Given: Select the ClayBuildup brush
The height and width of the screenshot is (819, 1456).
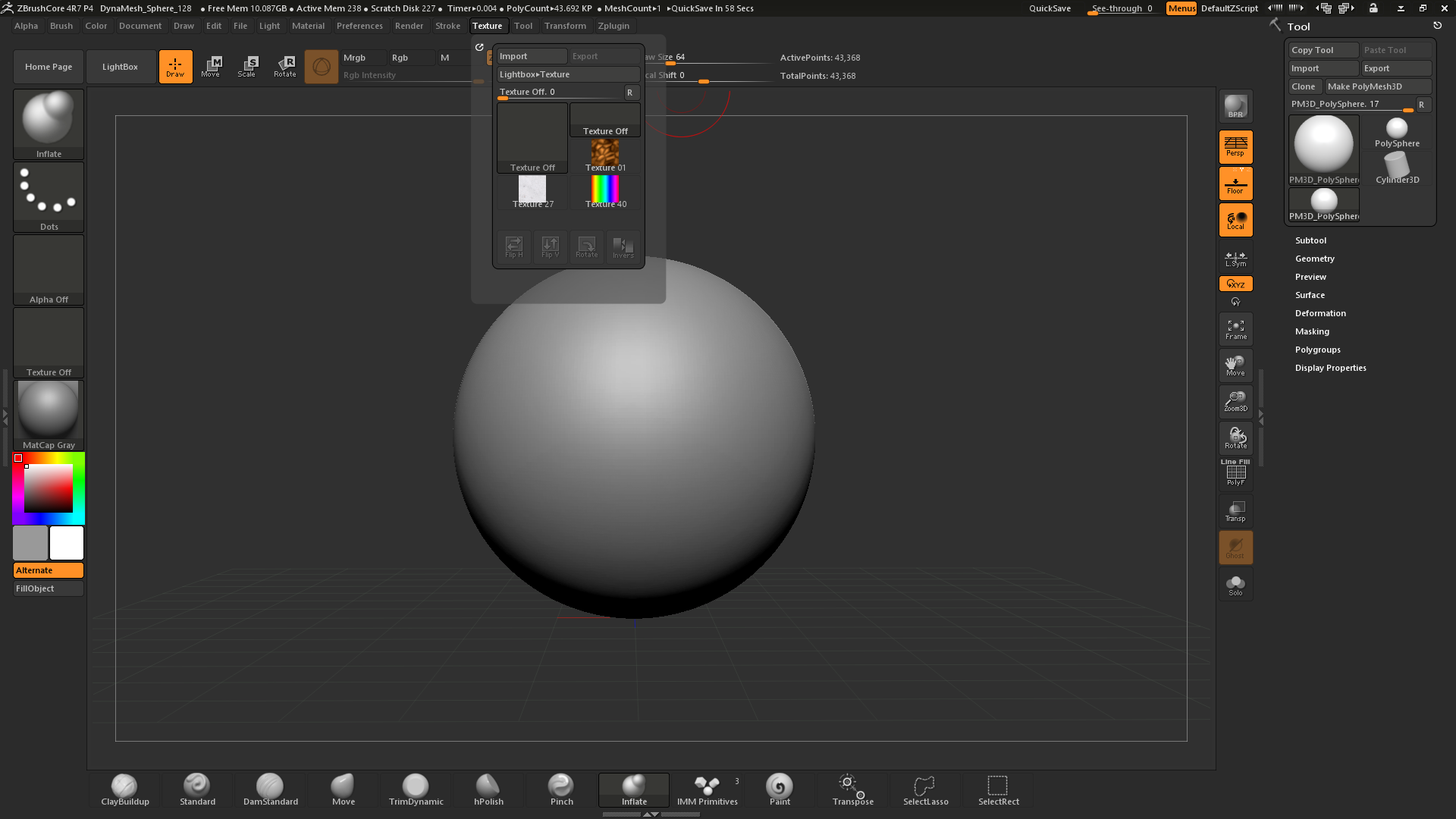Looking at the screenshot, I should (x=124, y=789).
